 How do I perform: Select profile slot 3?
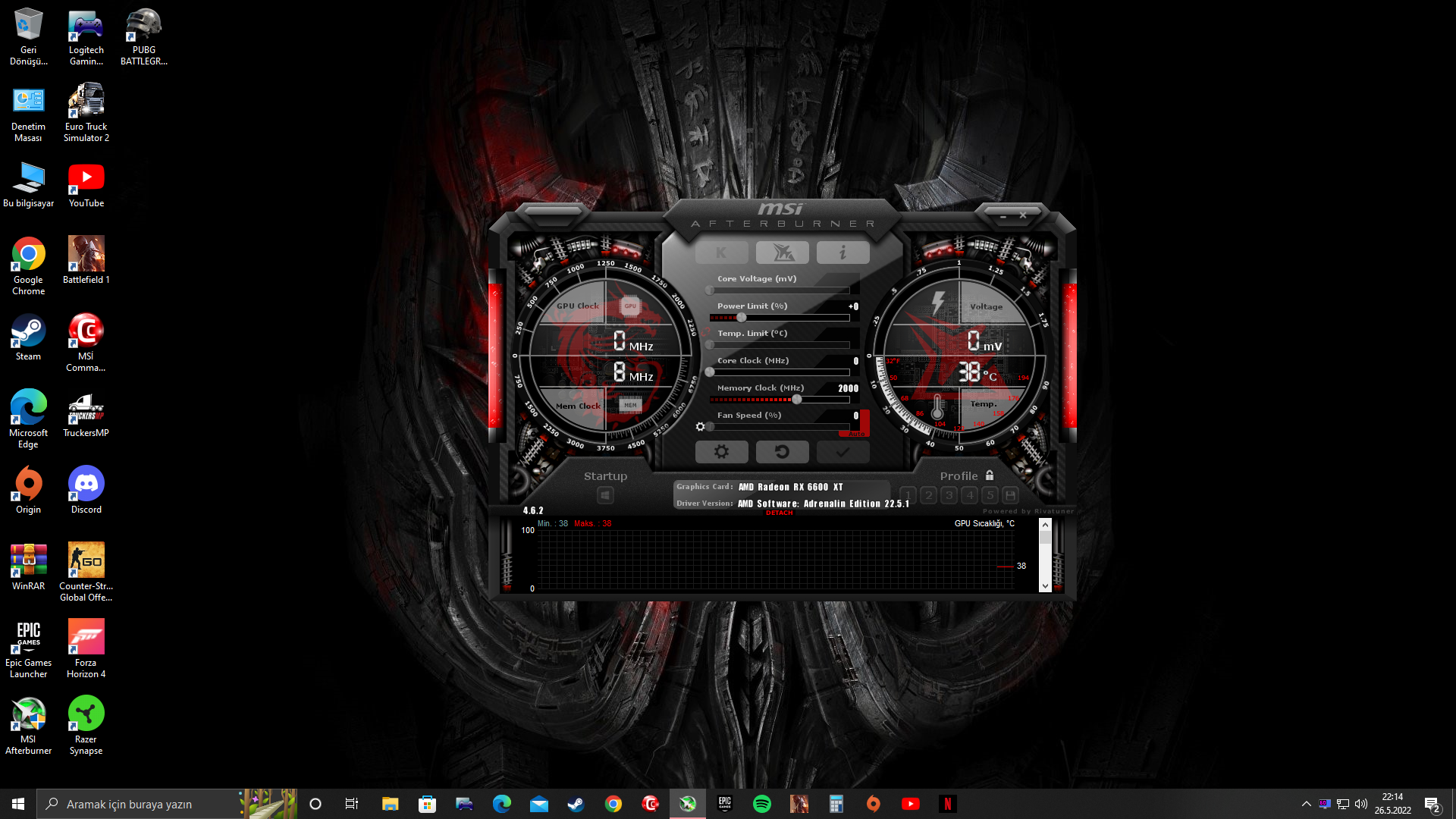pos(949,495)
